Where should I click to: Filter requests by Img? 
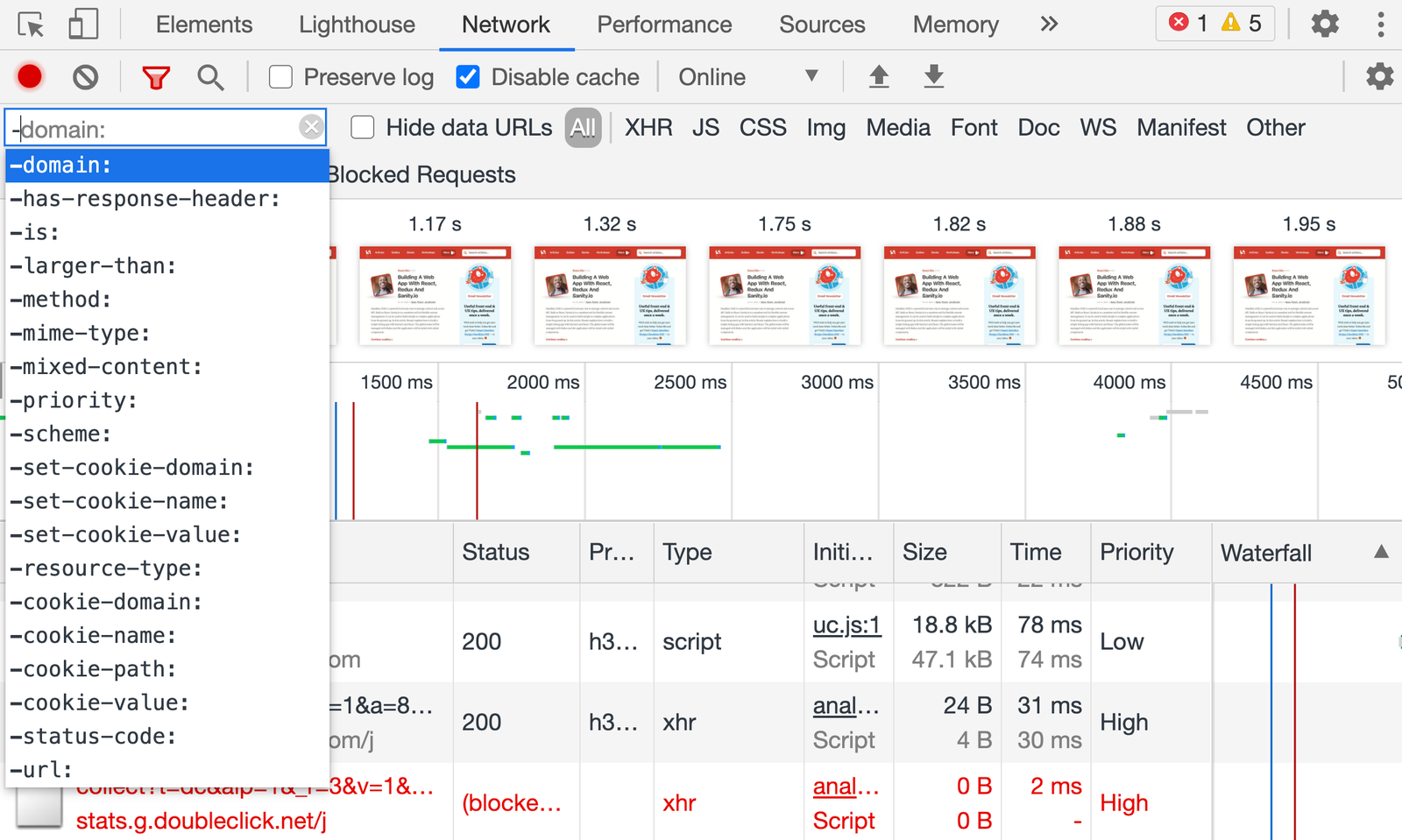point(825,128)
